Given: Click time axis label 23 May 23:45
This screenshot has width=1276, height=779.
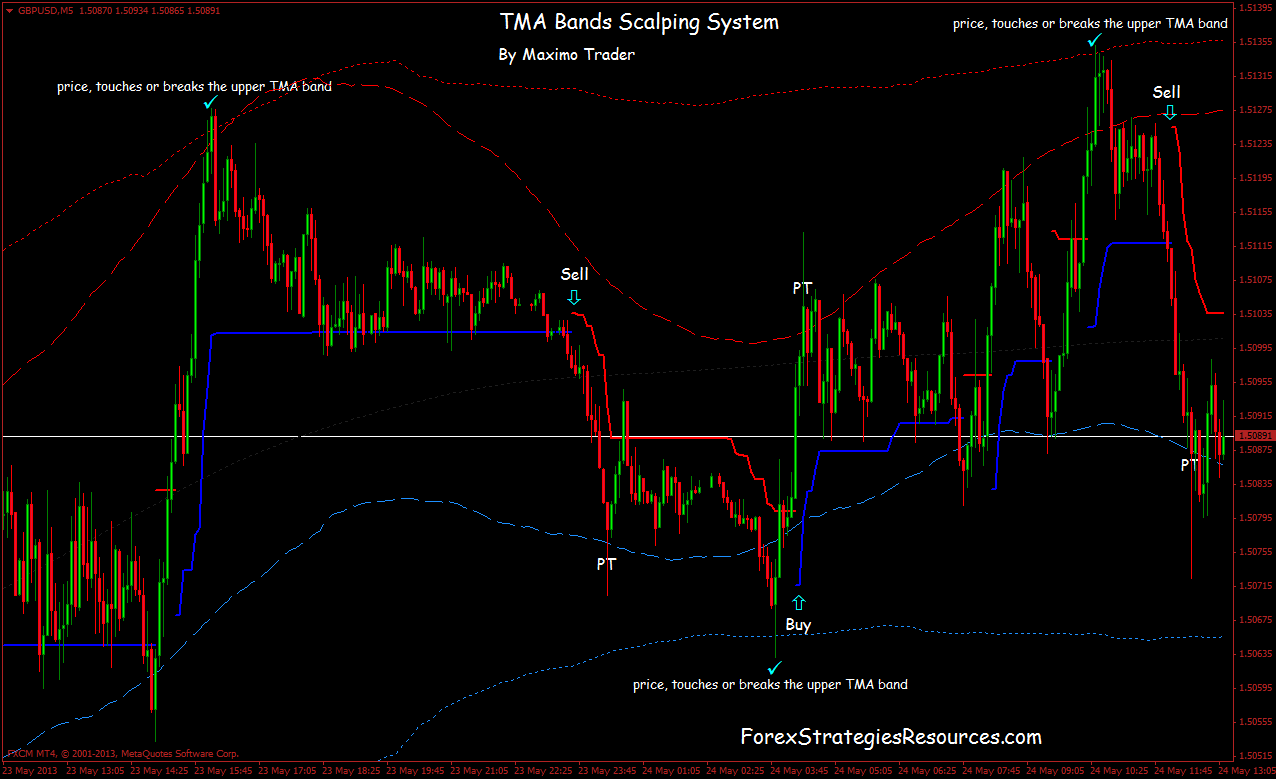Looking at the screenshot, I should click(607, 772).
